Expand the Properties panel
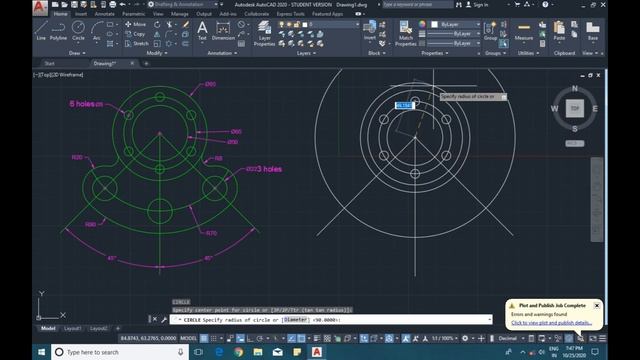Viewport: 640px width, 360px height. (435, 53)
